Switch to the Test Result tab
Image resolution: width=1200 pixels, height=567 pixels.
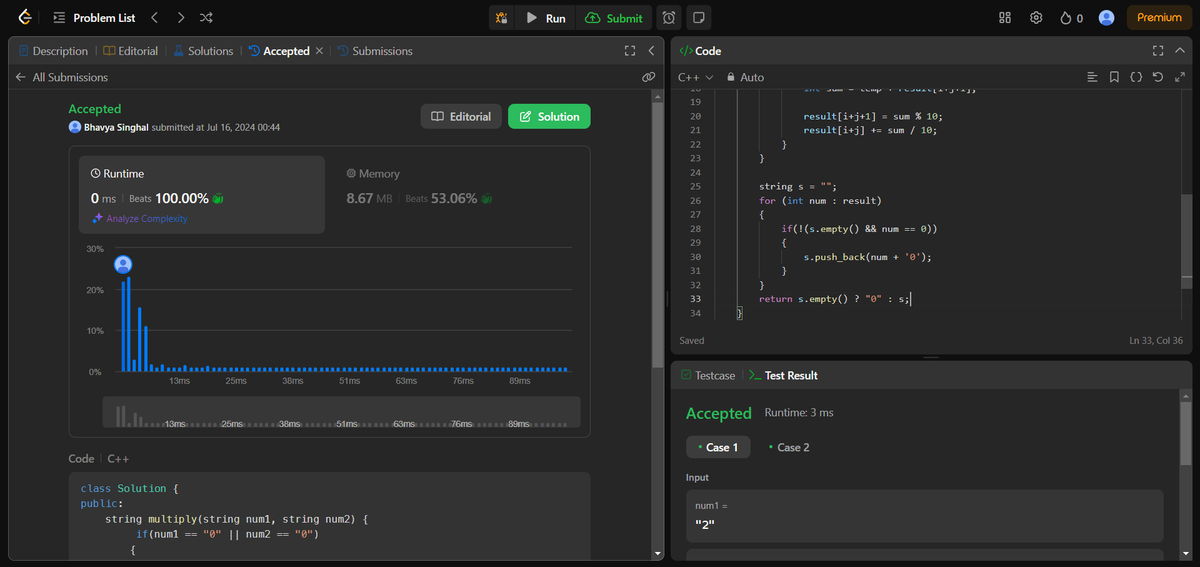click(783, 375)
